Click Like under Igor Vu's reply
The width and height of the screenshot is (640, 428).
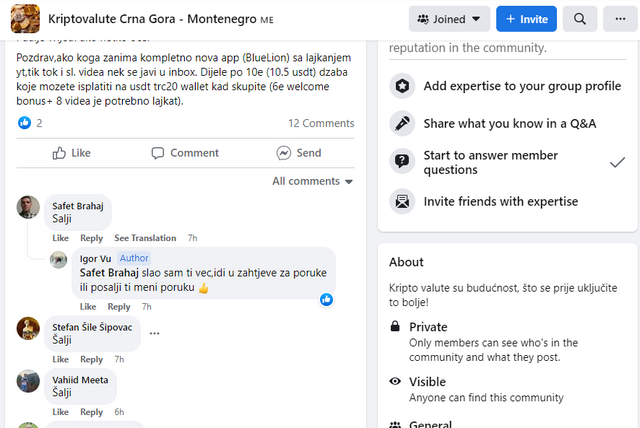coord(88,307)
